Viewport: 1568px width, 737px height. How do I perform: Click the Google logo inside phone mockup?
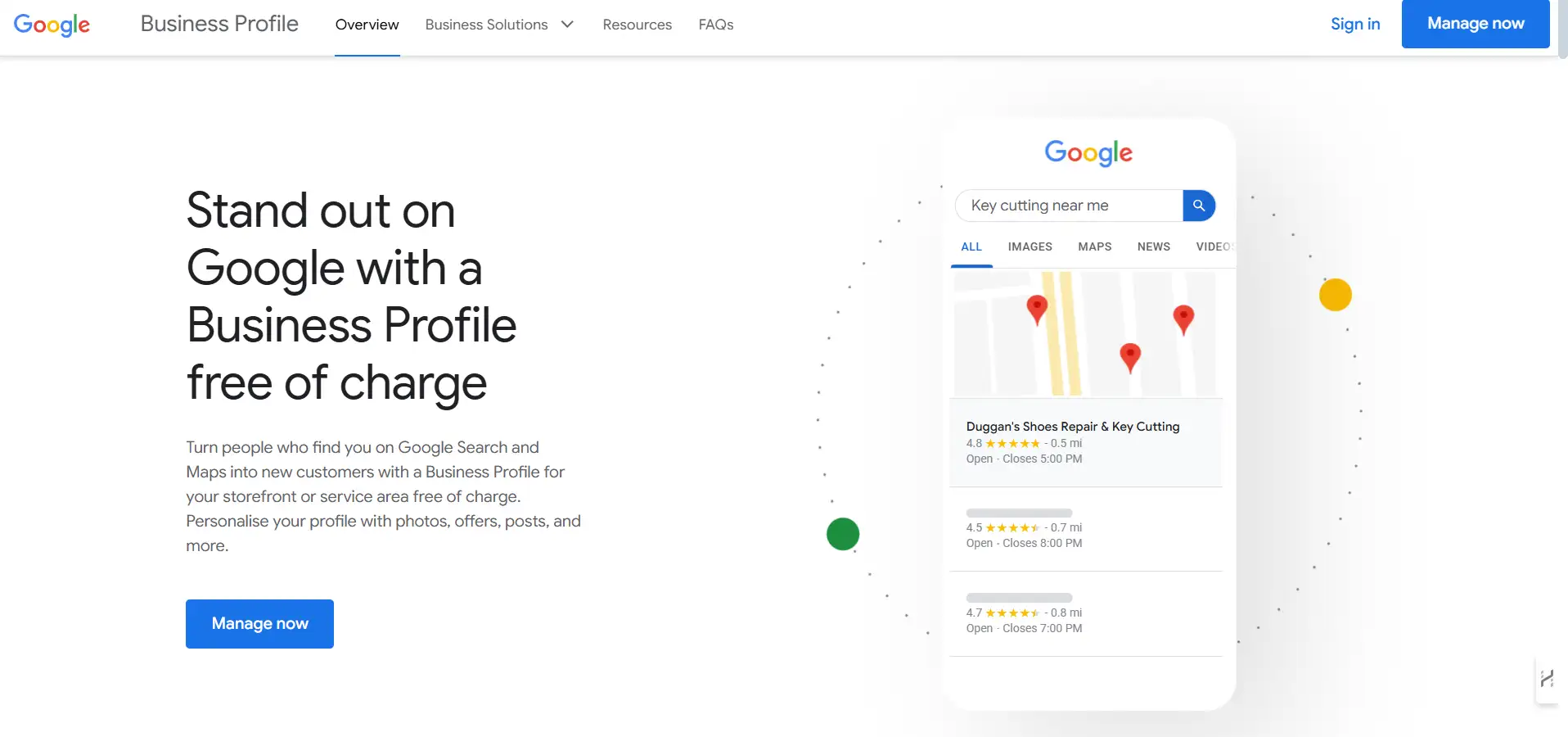1088,153
